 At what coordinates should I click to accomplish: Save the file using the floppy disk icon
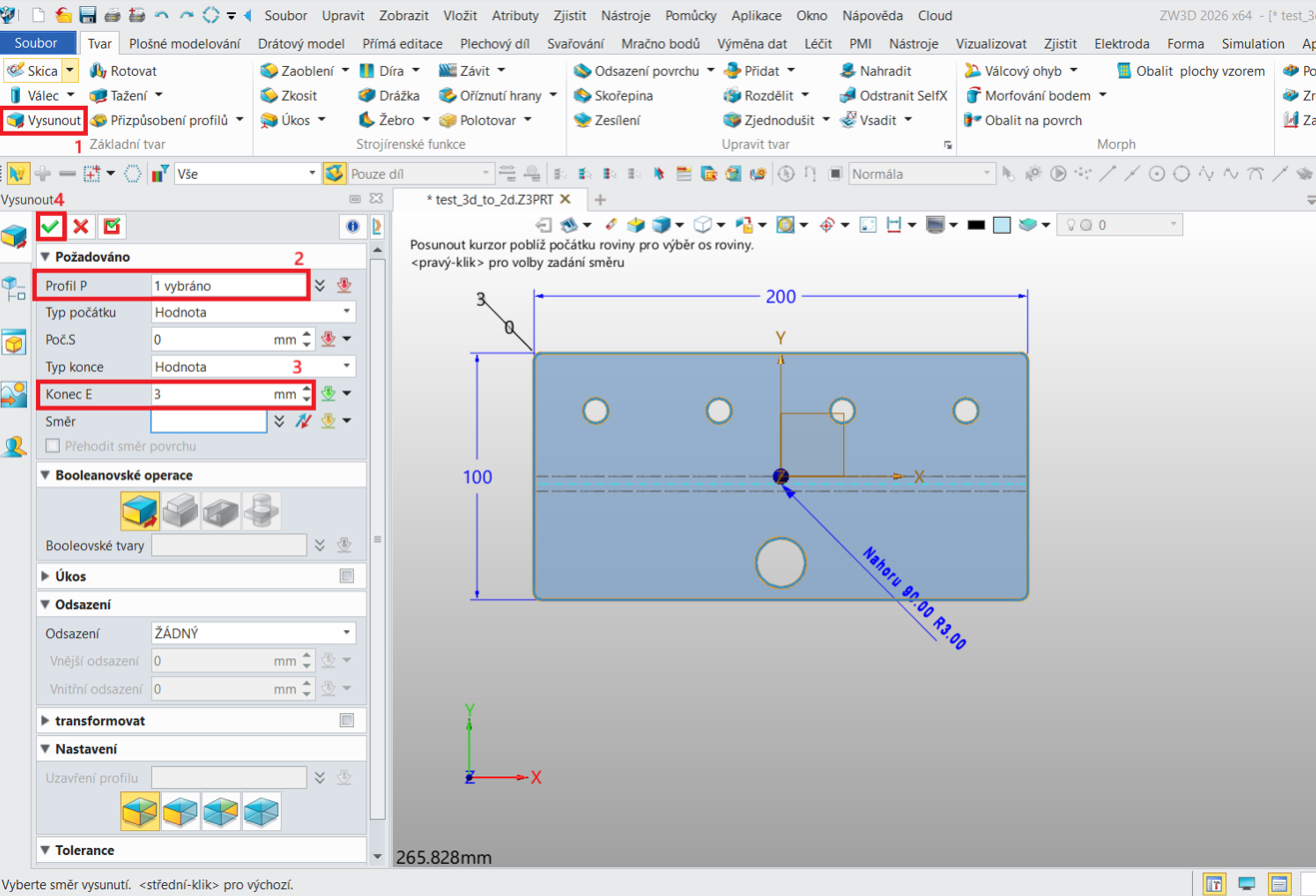pos(87,15)
